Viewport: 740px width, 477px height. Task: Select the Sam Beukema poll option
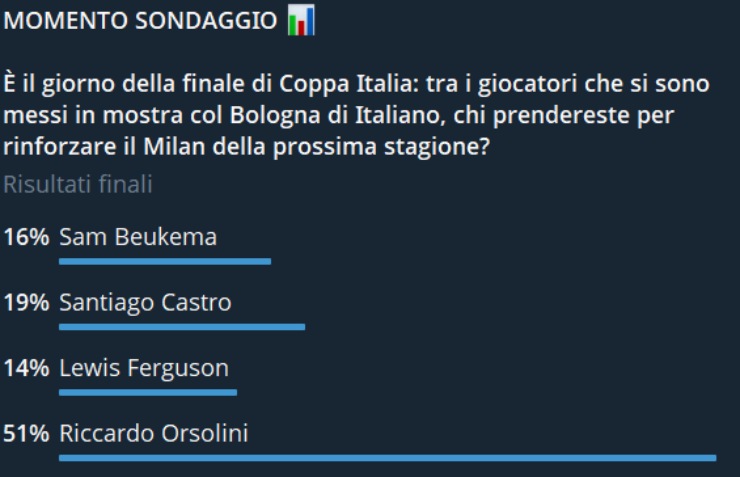(138, 237)
